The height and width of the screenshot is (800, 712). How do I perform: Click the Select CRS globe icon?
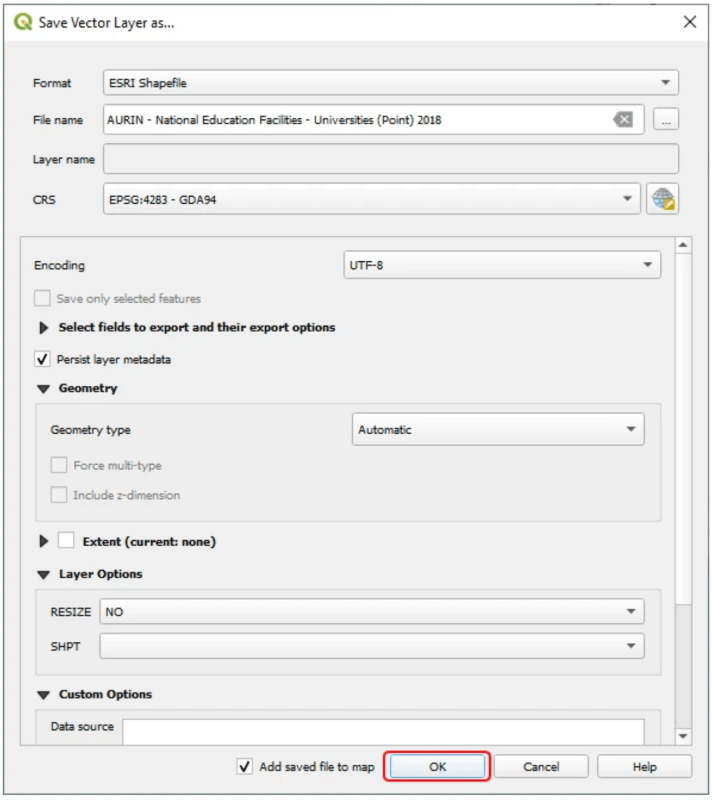point(662,199)
